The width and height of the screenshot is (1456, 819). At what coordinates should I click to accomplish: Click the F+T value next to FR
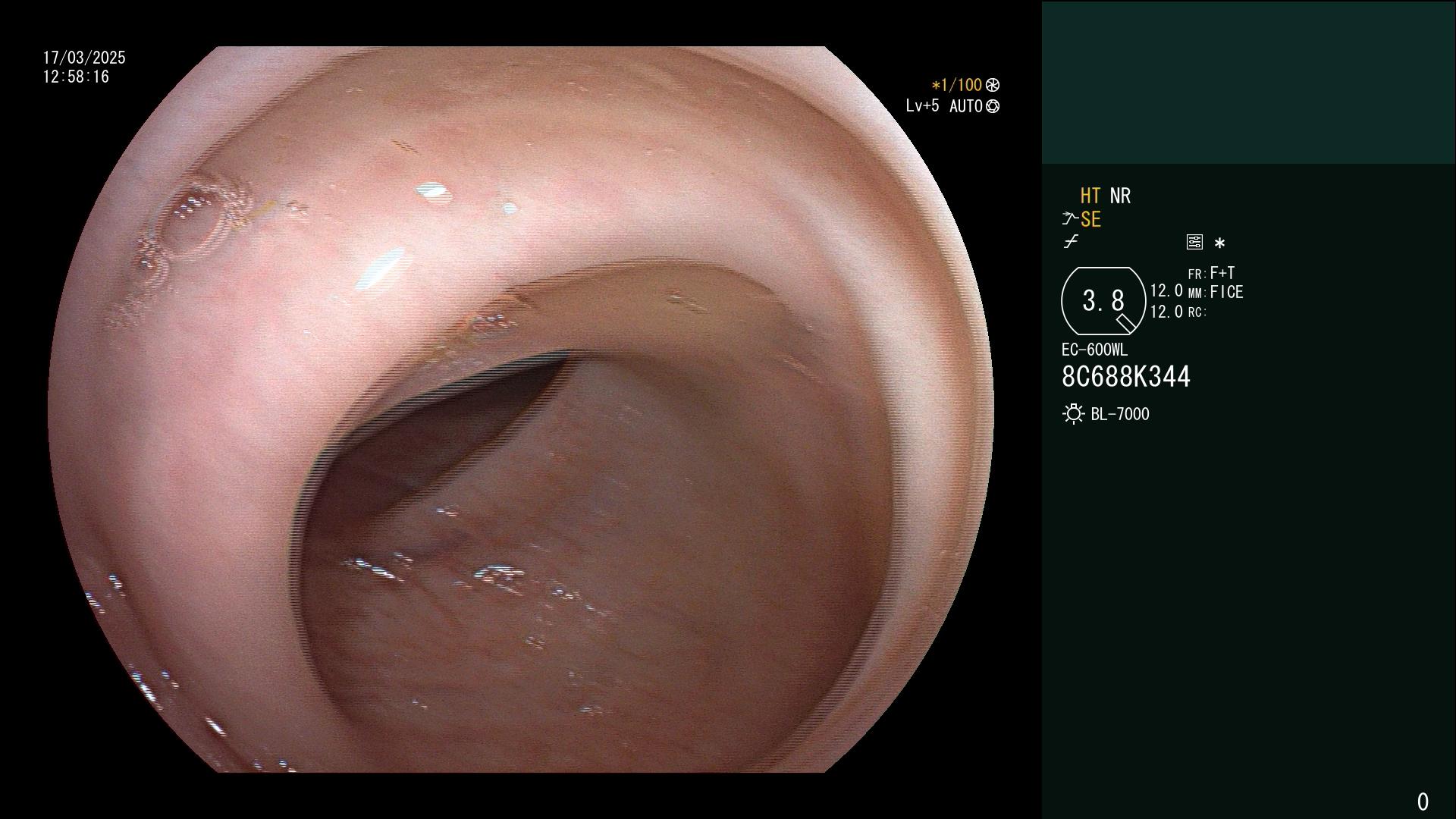[1222, 273]
